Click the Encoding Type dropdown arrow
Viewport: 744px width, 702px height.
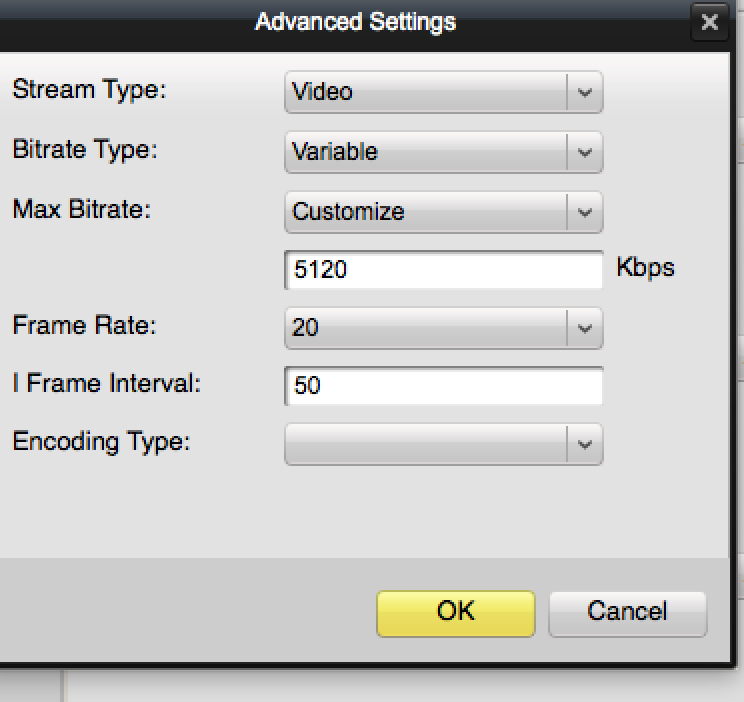point(585,445)
